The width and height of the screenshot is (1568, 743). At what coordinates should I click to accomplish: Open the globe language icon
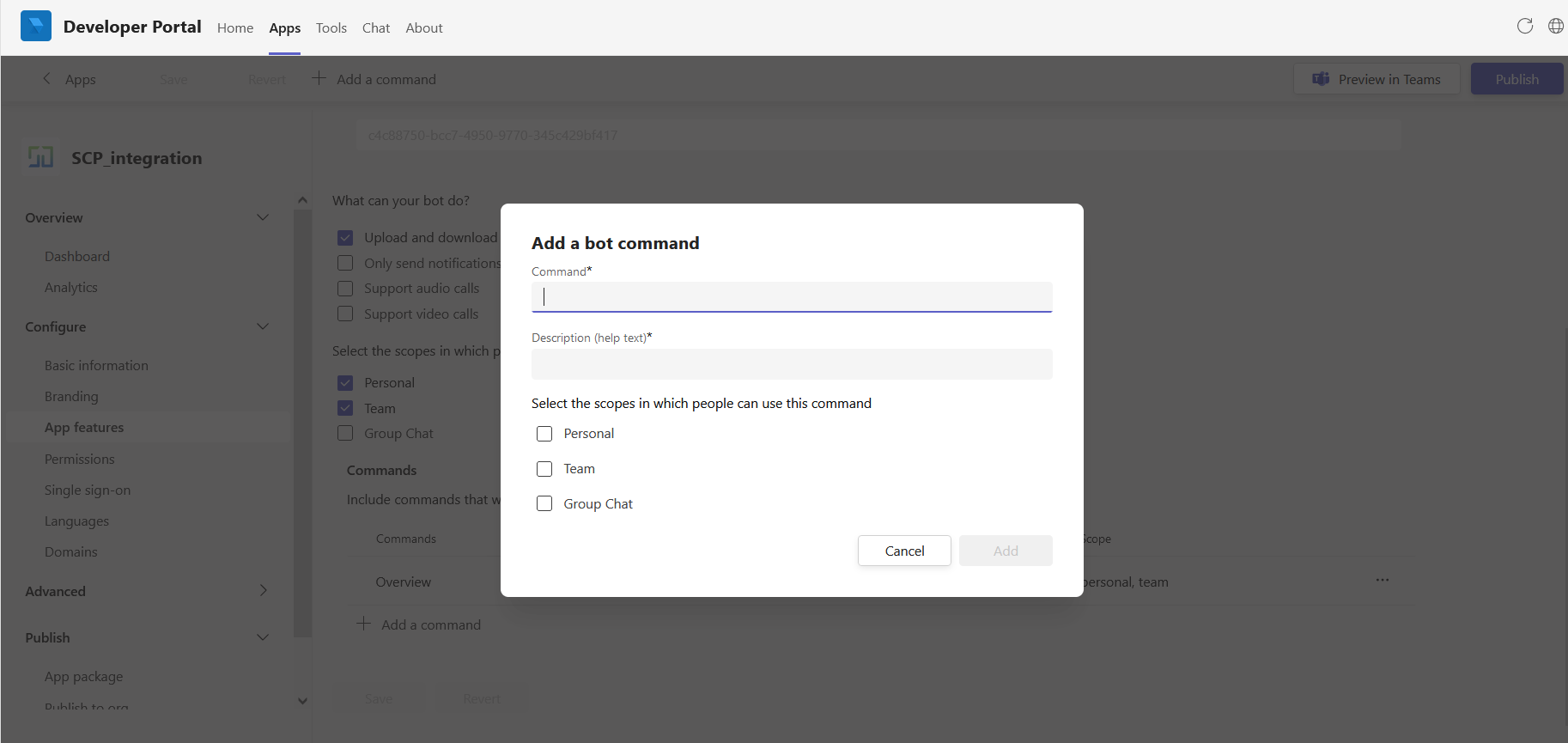pyautogui.click(x=1555, y=26)
